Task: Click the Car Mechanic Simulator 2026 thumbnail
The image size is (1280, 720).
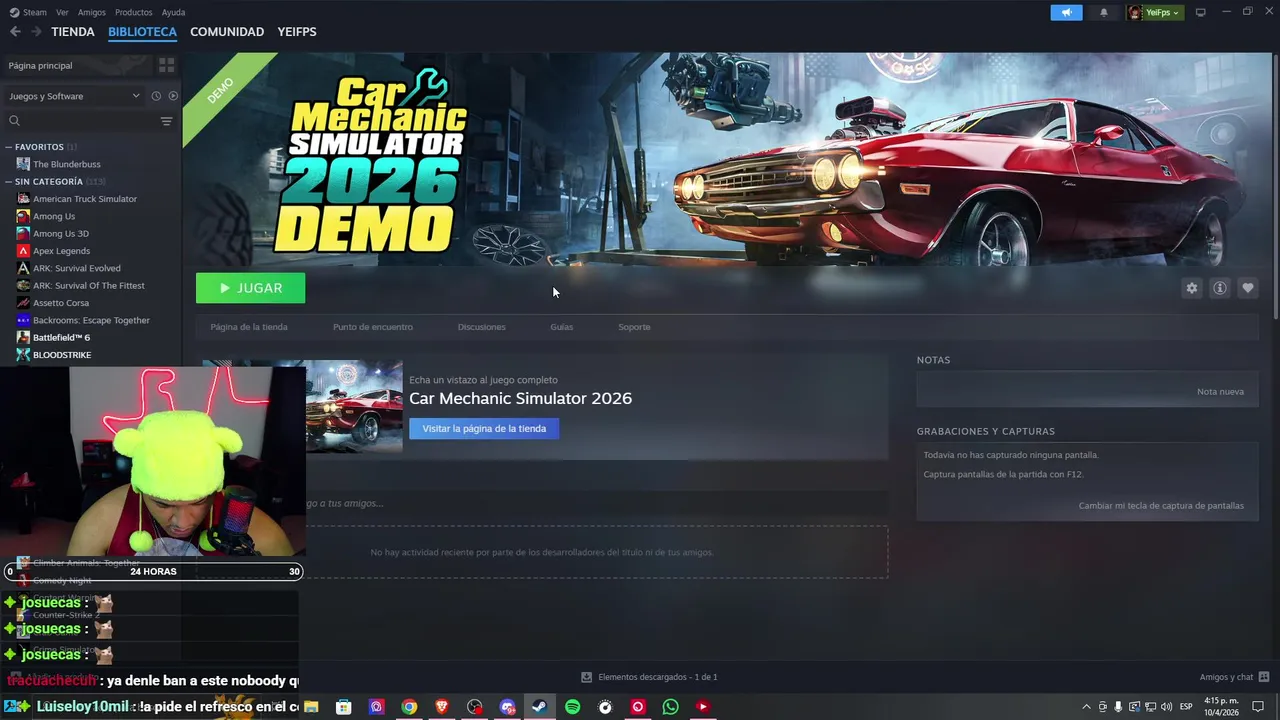Action: (x=353, y=406)
